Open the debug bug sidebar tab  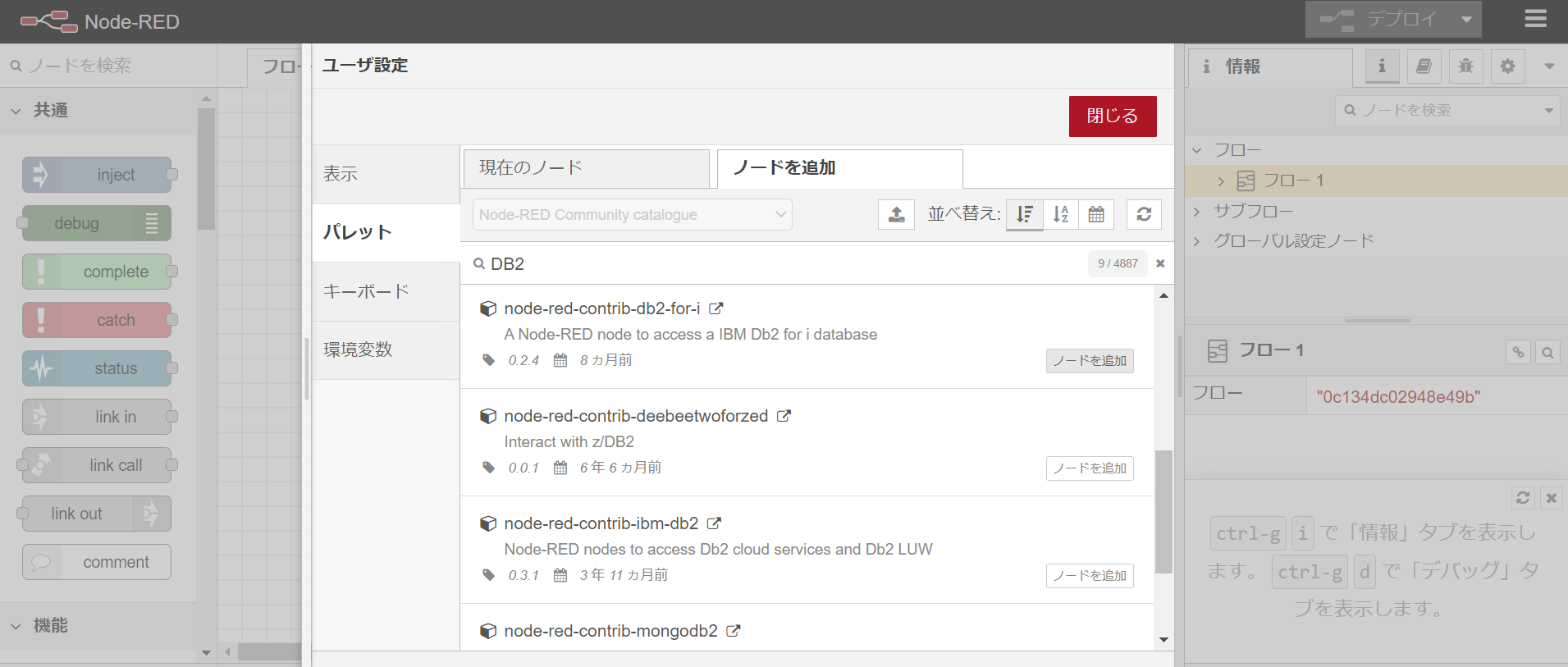click(x=1466, y=66)
